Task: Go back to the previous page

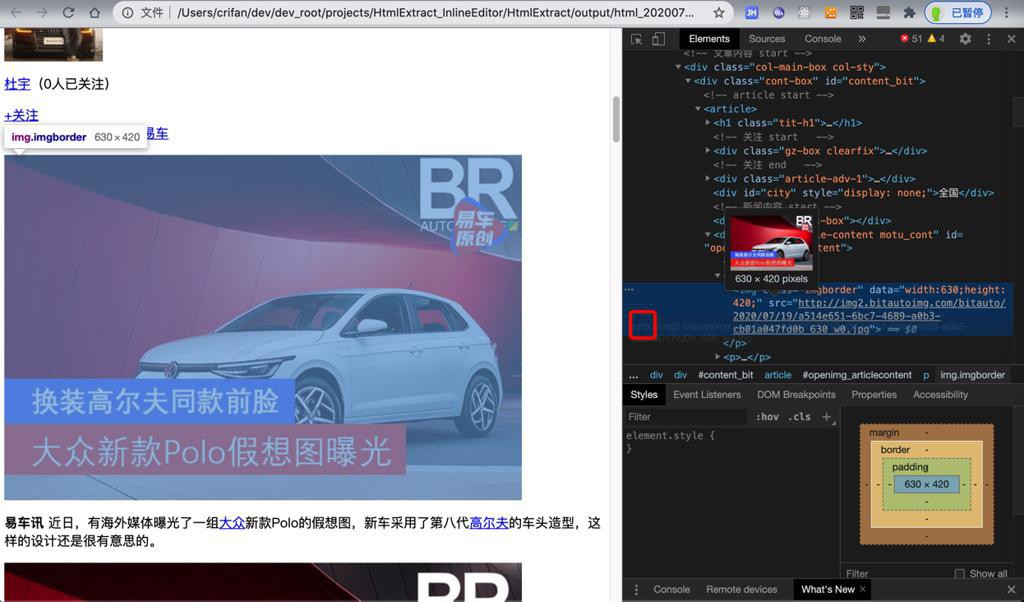Action: point(16,12)
